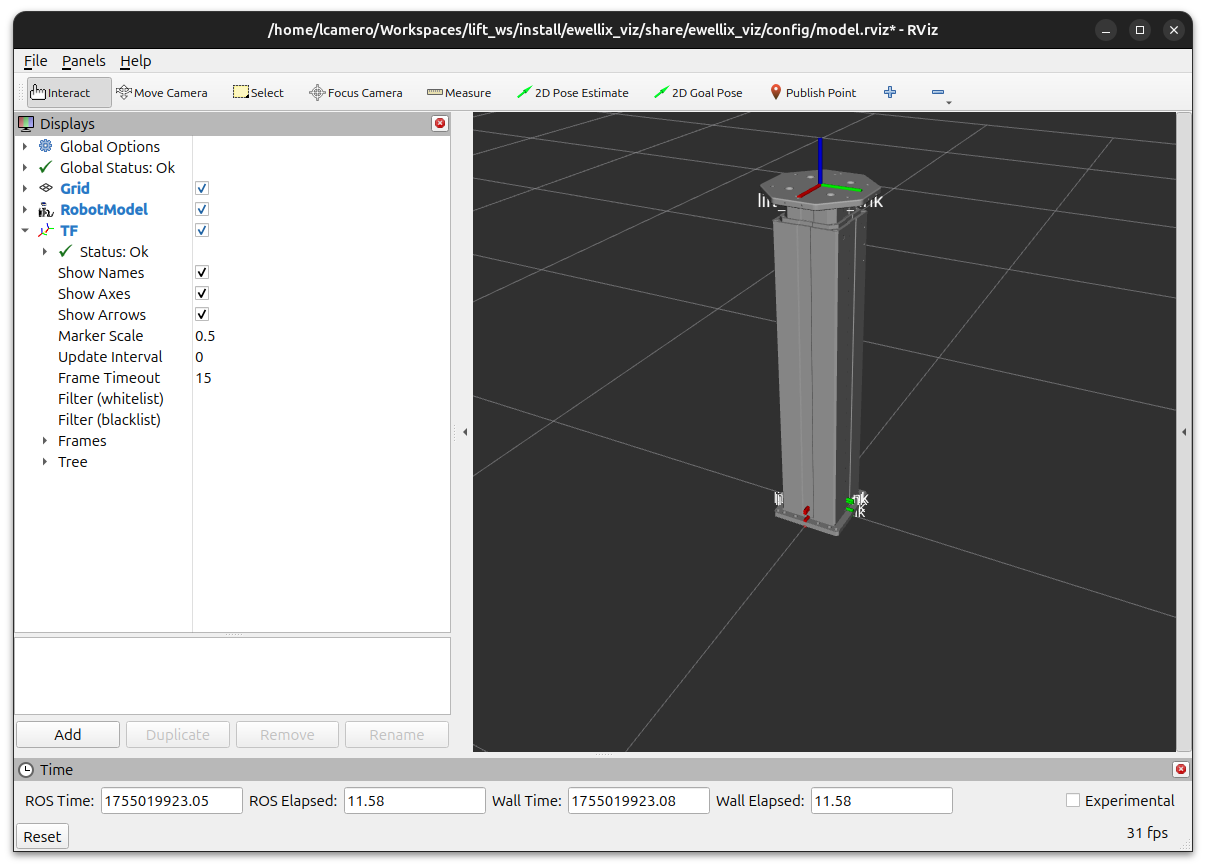This screenshot has width=1206, height=868.
Task: Click the TF display axes icon
Action: pos(46,230)
